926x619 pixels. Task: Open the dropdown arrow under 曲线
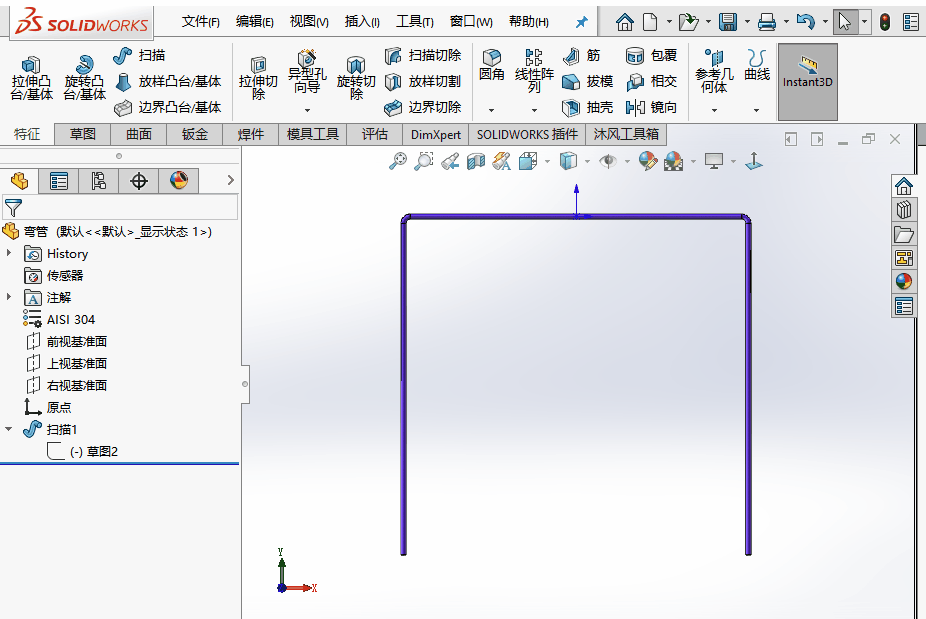point(757,110)
